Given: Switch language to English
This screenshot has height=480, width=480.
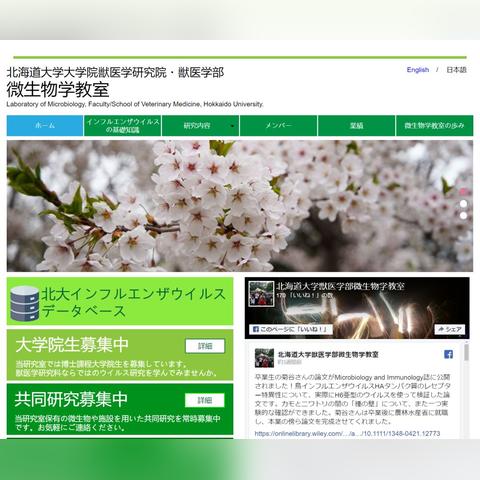Looking at the screenshot, I should coord(418,70).
